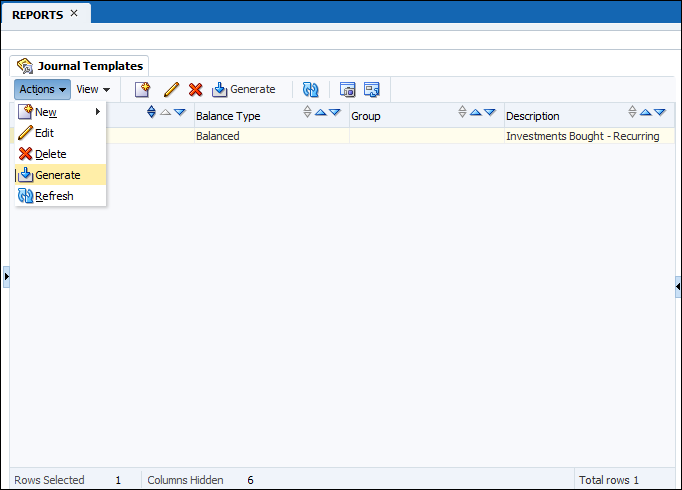Sort Description column ascending

tap(646, 113)
